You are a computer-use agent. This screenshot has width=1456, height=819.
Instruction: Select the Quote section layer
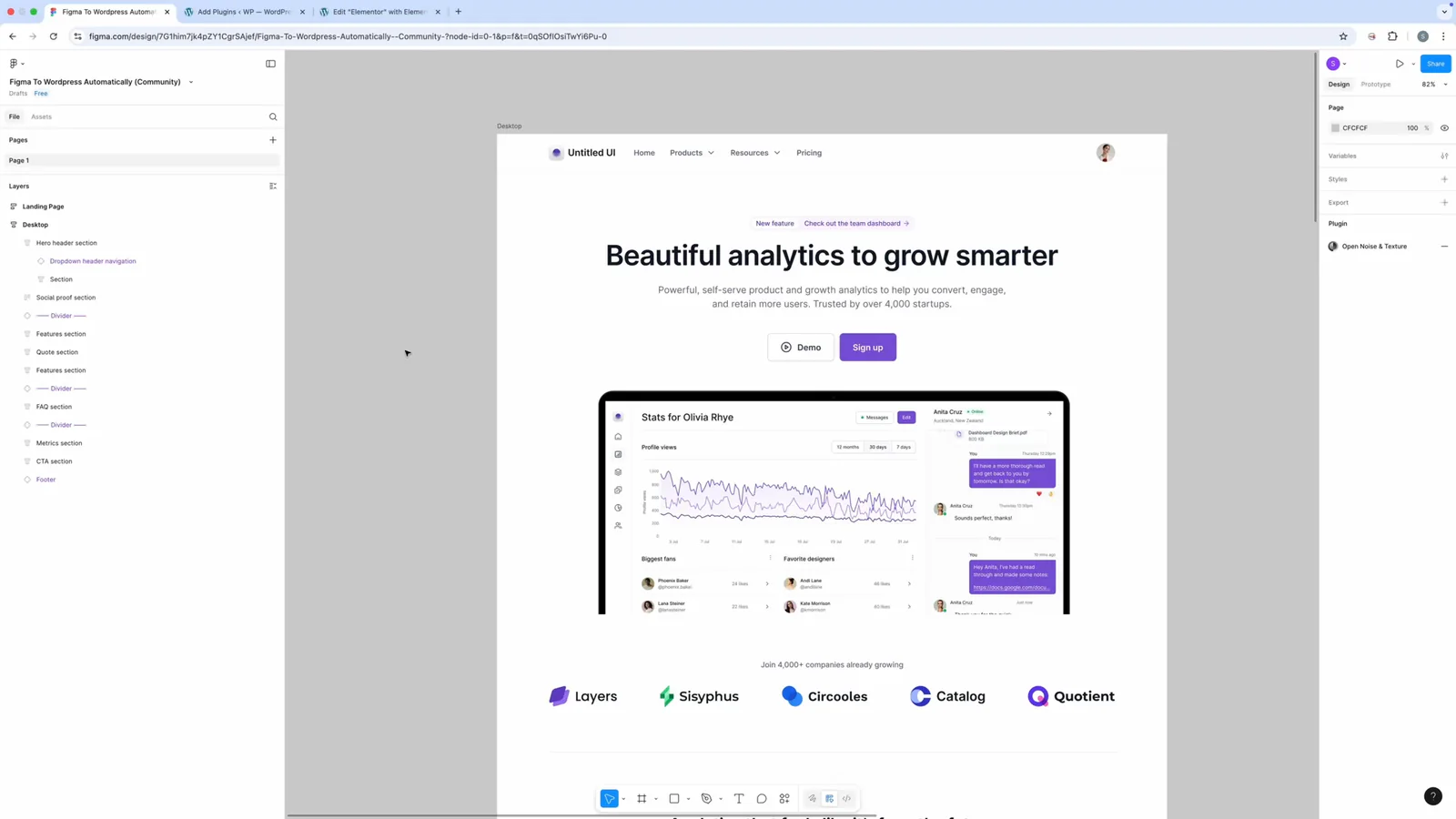(57, 352)
